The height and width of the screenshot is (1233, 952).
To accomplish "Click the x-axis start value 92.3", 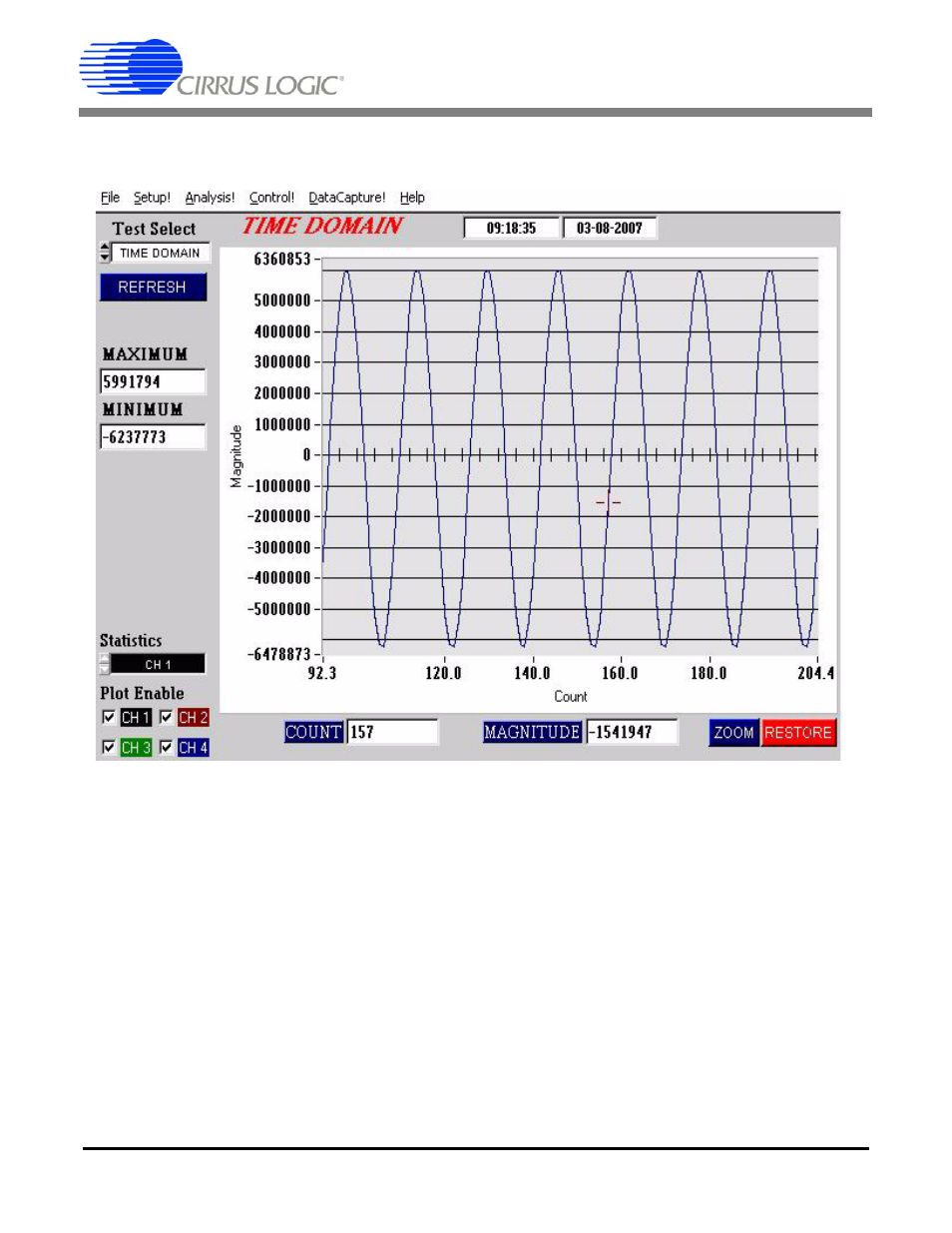I will pos(322,674).
